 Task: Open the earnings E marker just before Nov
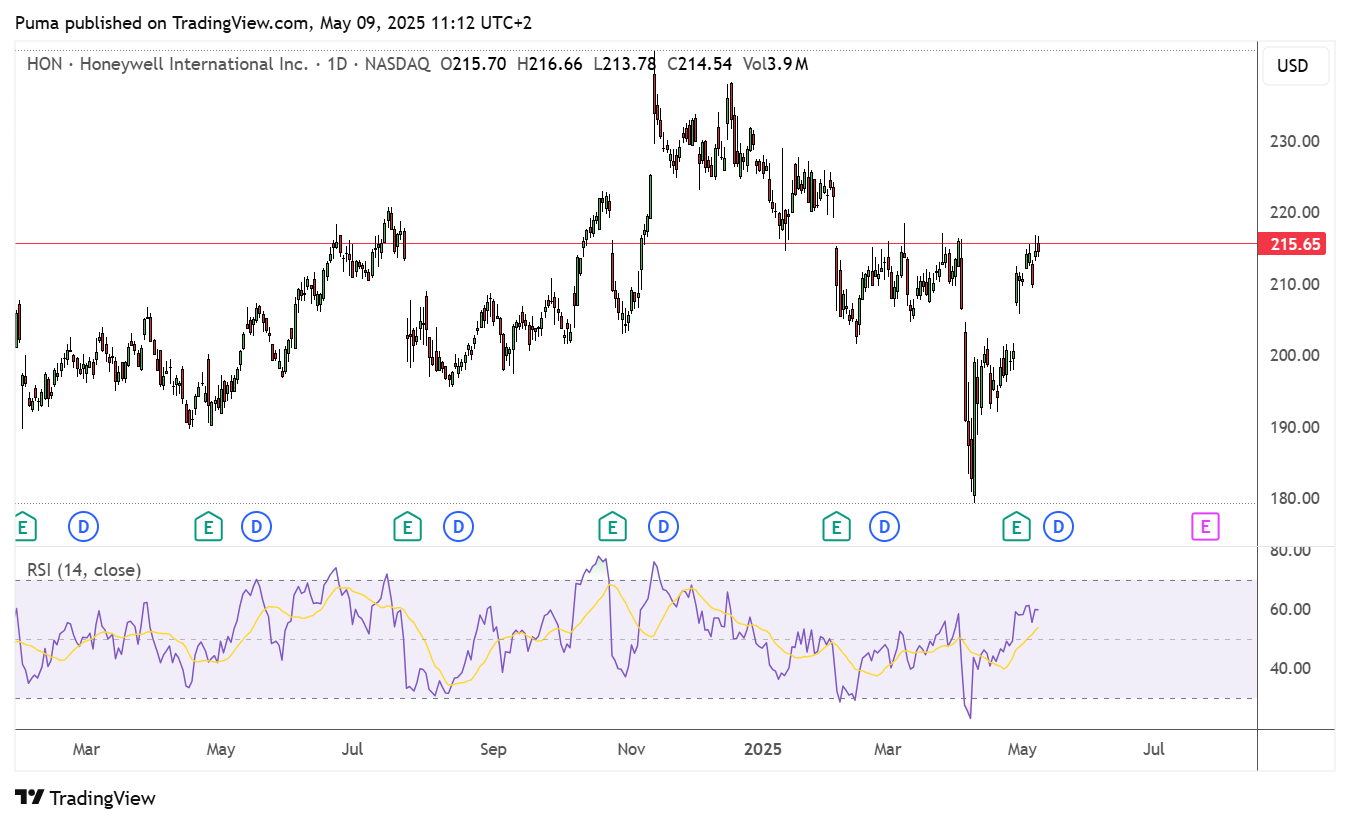[612, 526]
